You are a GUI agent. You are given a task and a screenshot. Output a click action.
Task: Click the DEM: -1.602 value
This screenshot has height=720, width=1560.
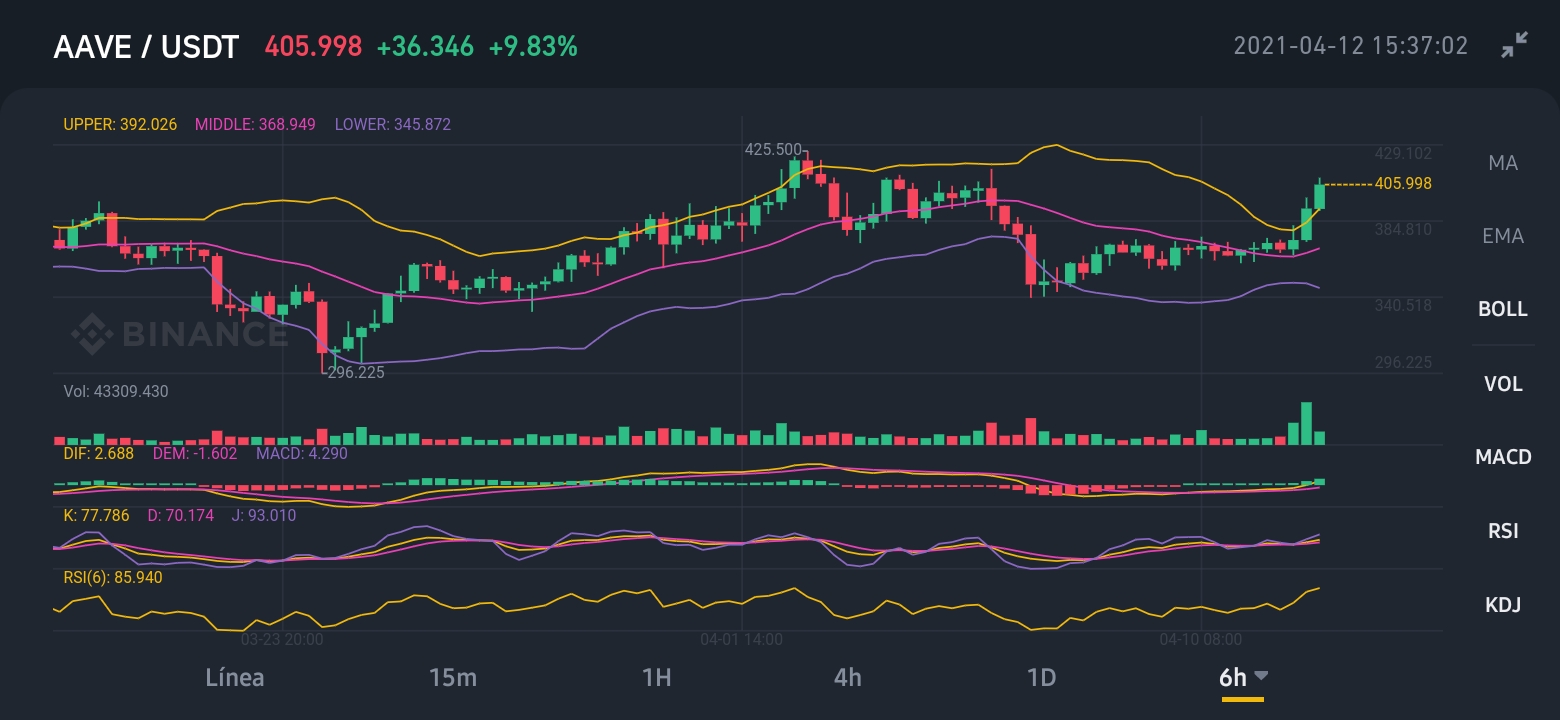pyautogui.click(x=195, y=454)
